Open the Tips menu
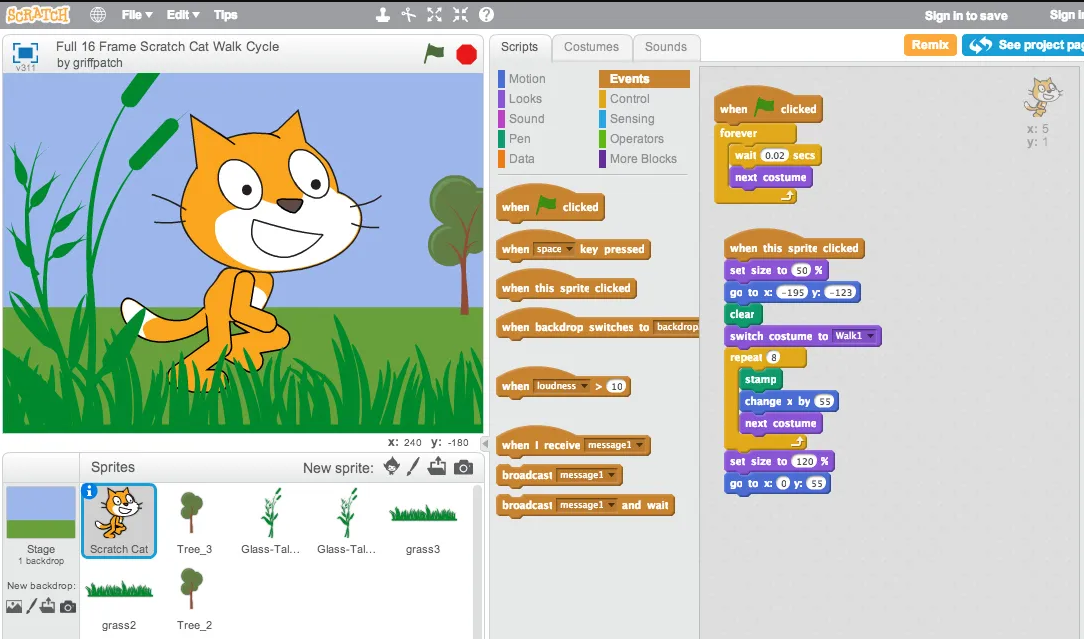 click(x=225, y=15)
